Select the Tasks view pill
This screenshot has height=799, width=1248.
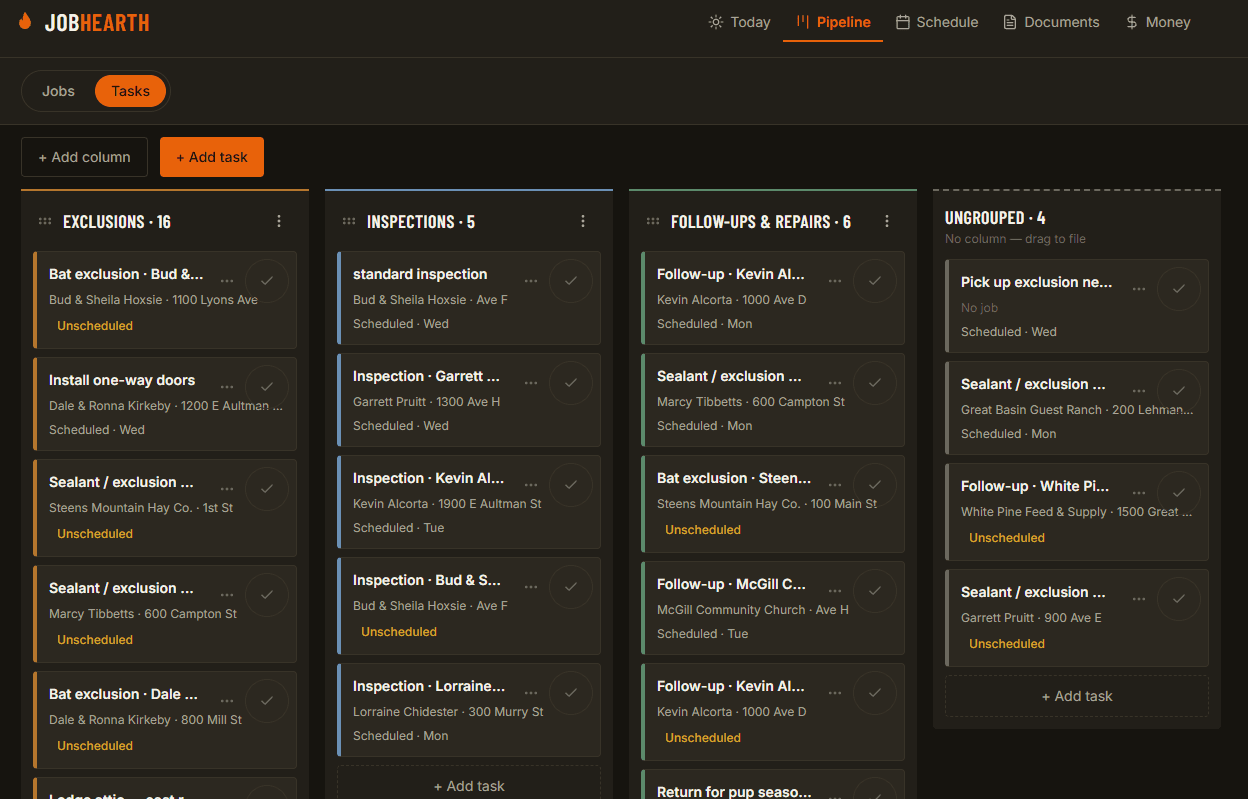(x=131, y=91)
